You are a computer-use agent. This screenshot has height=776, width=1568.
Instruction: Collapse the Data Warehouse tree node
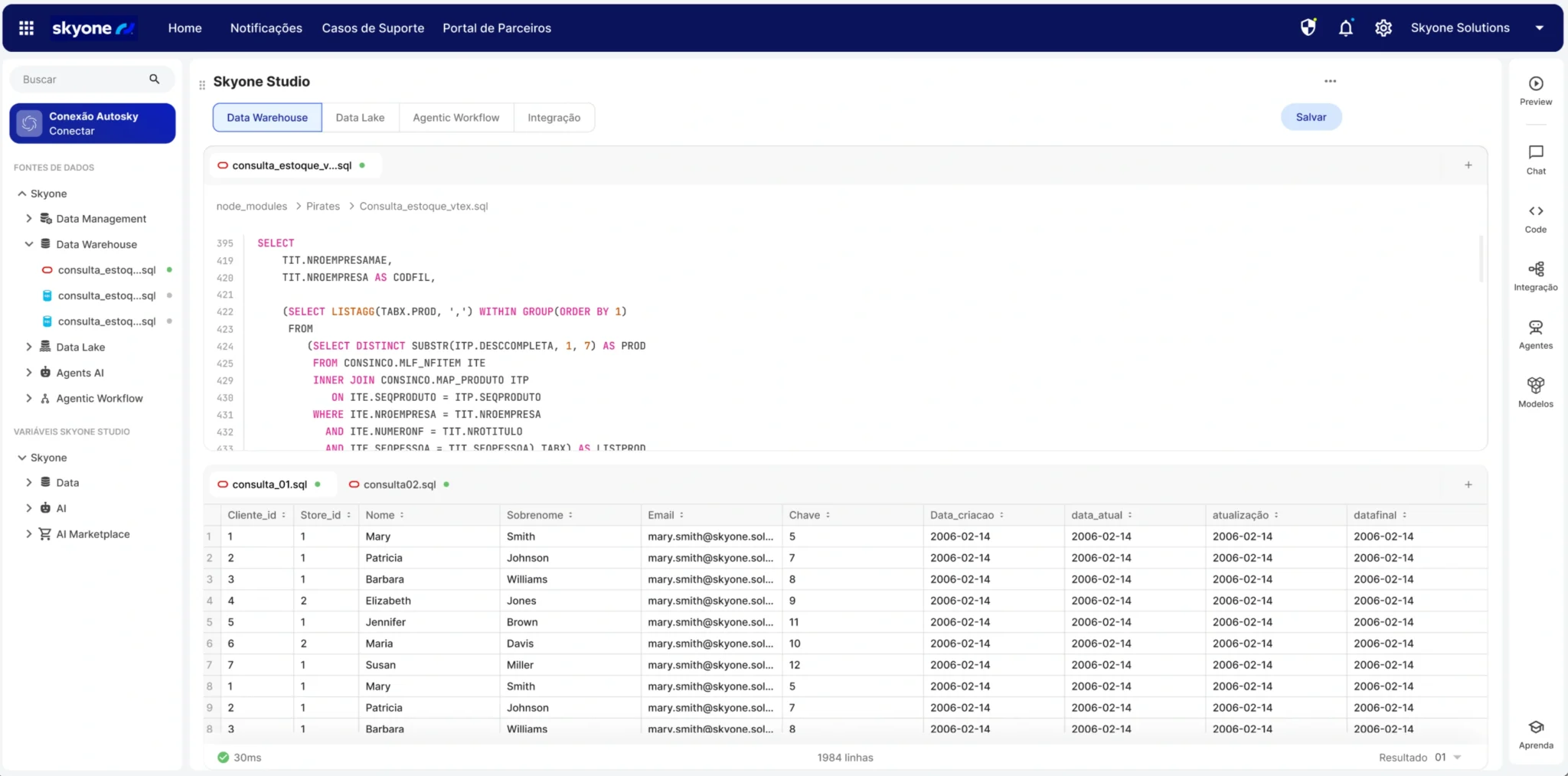click(29, 244)
